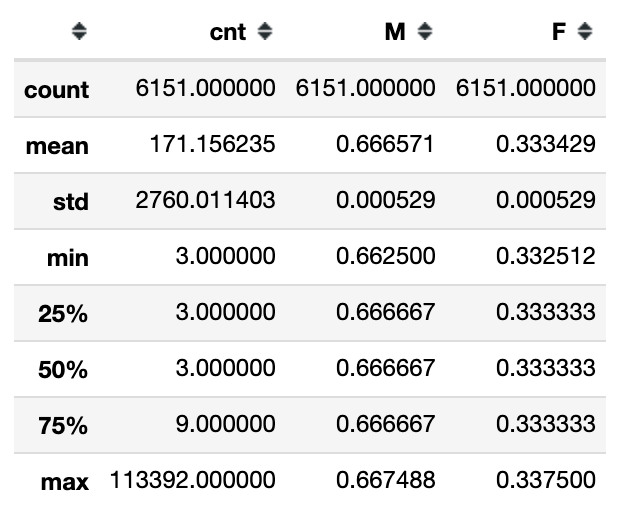This screenshot has width=640, height=528.
Task: Select the 75% row label
Action: (x=63, y=426)
